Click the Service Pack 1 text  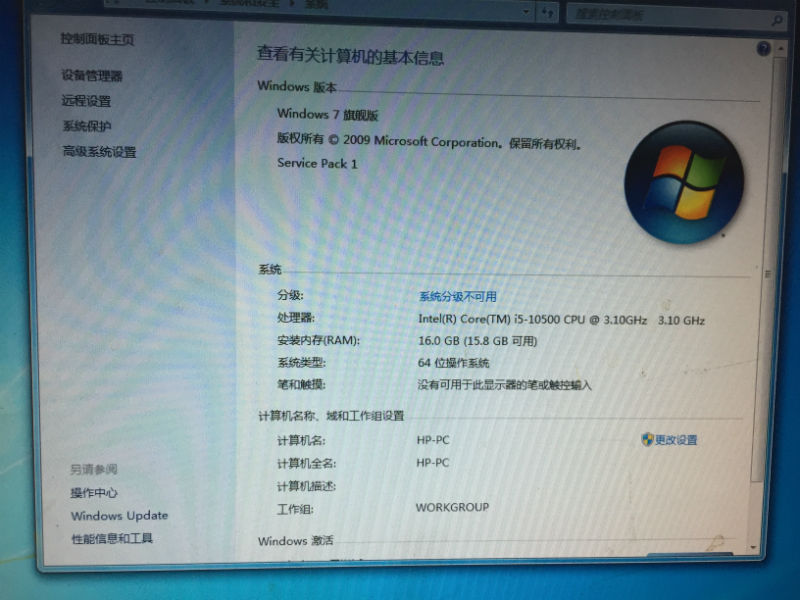[317, 163]
